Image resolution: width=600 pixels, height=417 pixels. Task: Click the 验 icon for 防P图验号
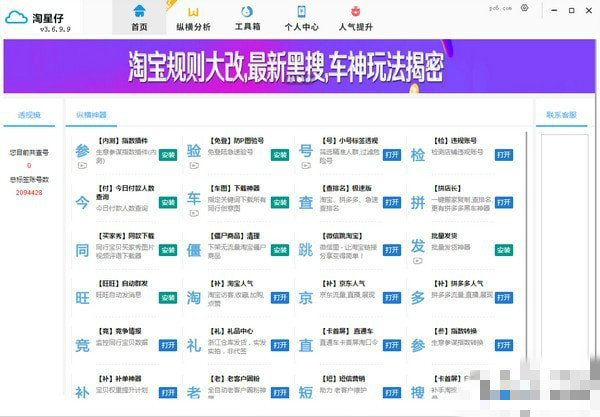[x=194, y=151]
